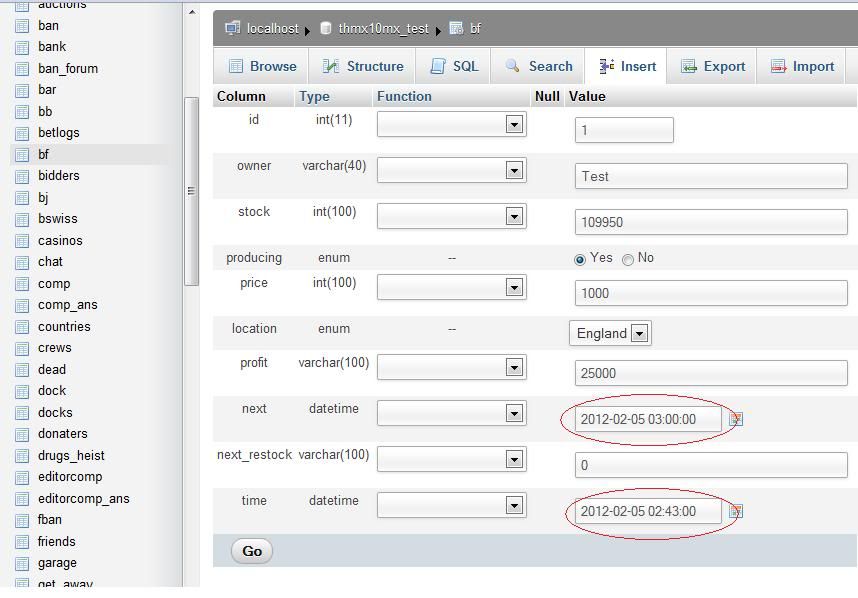Click the stock value input field
Screen dimensions: 858x598
pyautogui.click(x=711, y=222)
